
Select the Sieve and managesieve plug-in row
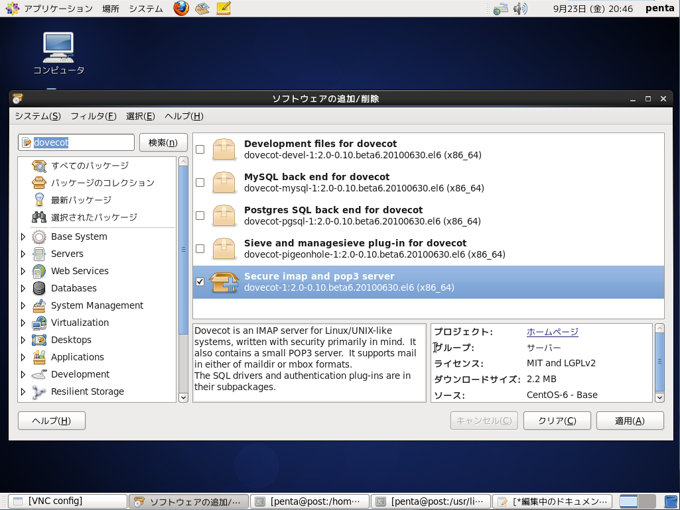coord(428,248)
